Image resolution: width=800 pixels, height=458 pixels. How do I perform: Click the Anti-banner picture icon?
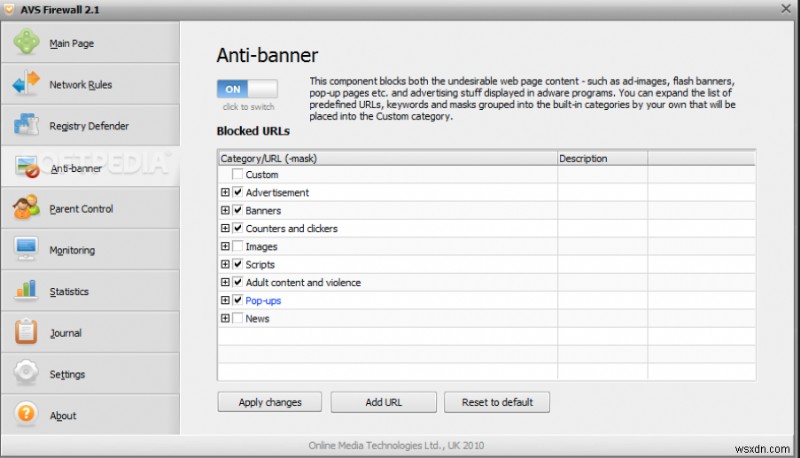(27, 167)
